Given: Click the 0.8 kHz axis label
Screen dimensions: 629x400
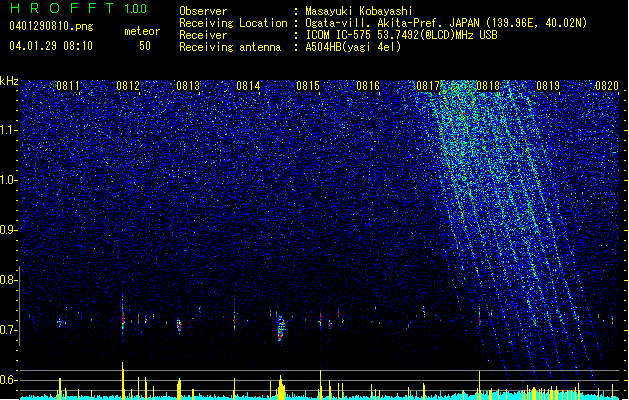Looking at the screenshot, I should coord(9,280).
